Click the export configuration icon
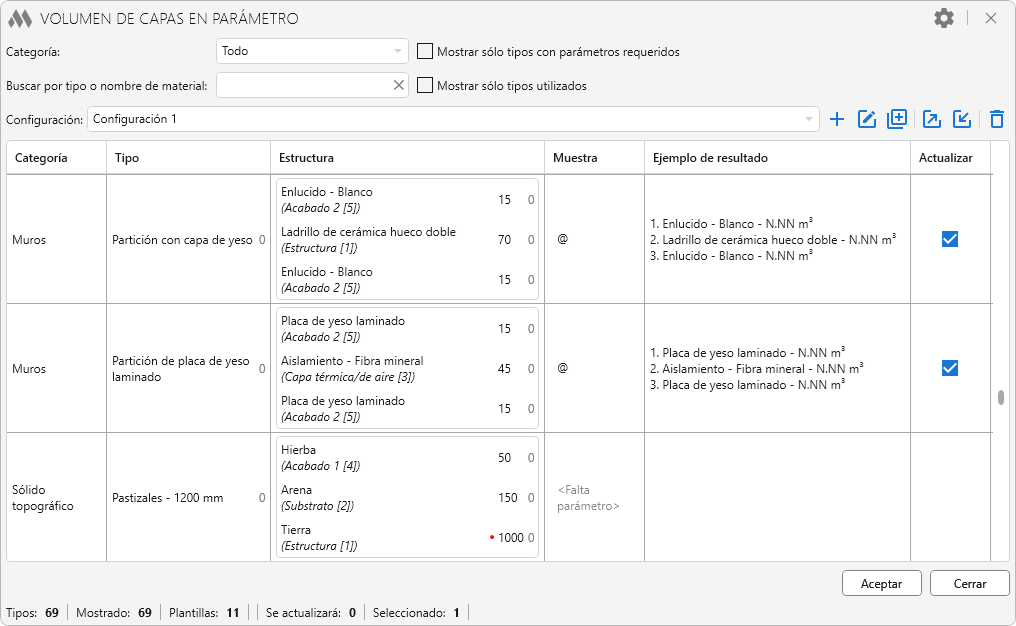 point(932,120)
